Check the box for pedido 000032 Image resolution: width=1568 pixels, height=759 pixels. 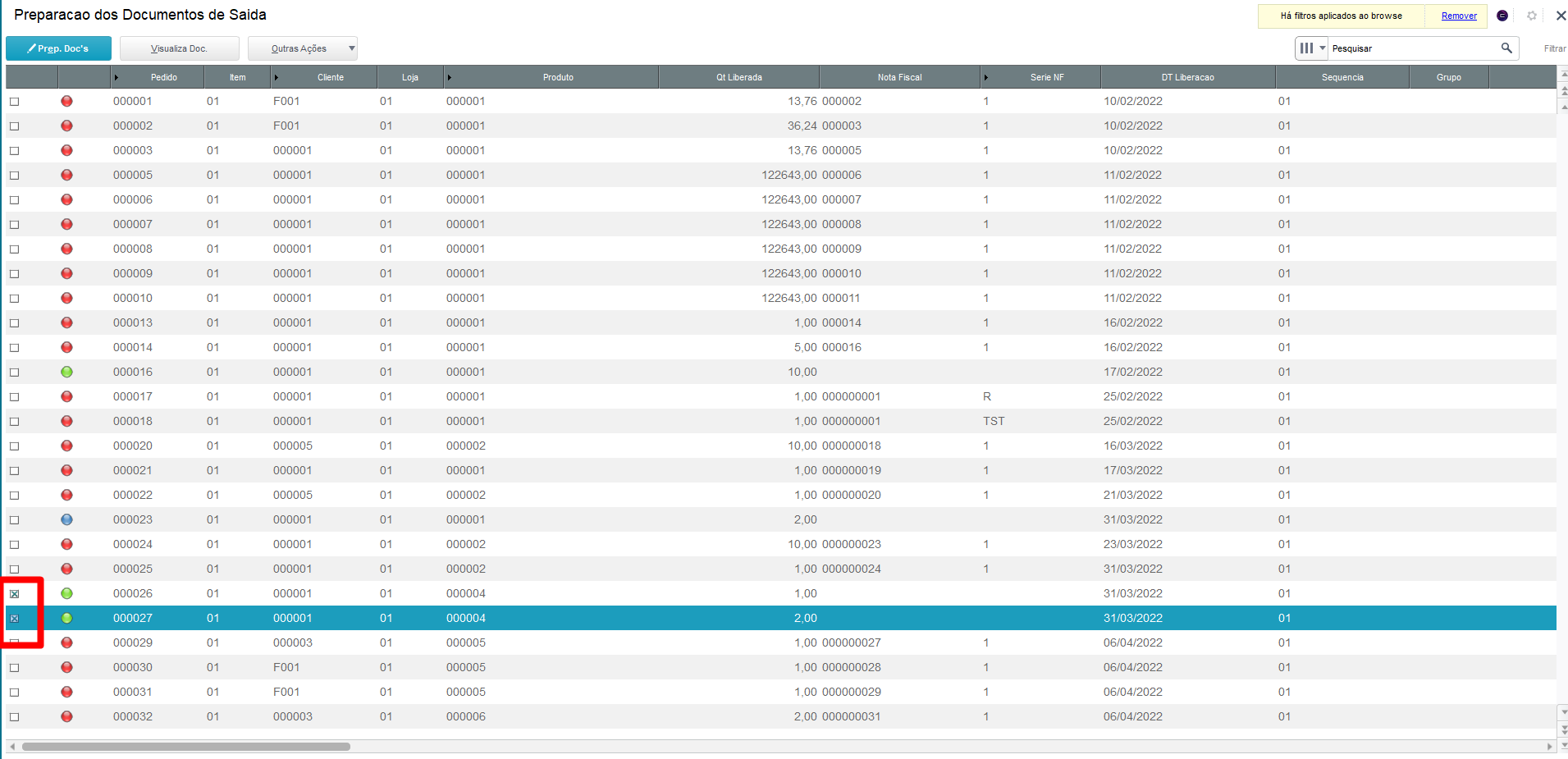click(x=14, y=717)
